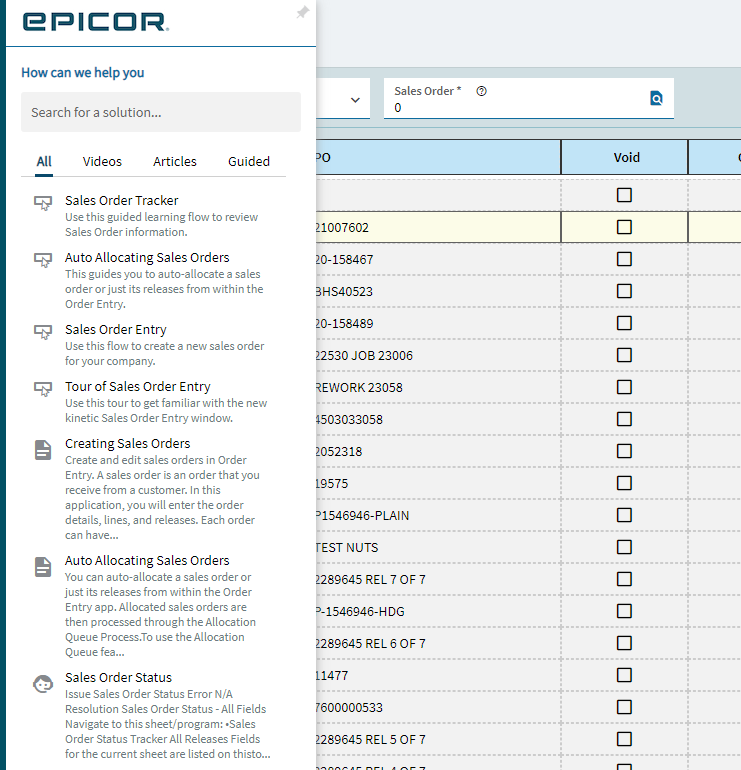
Task: Select PO cell 22530 JOB 23006
Action: (x=439, y=355)
